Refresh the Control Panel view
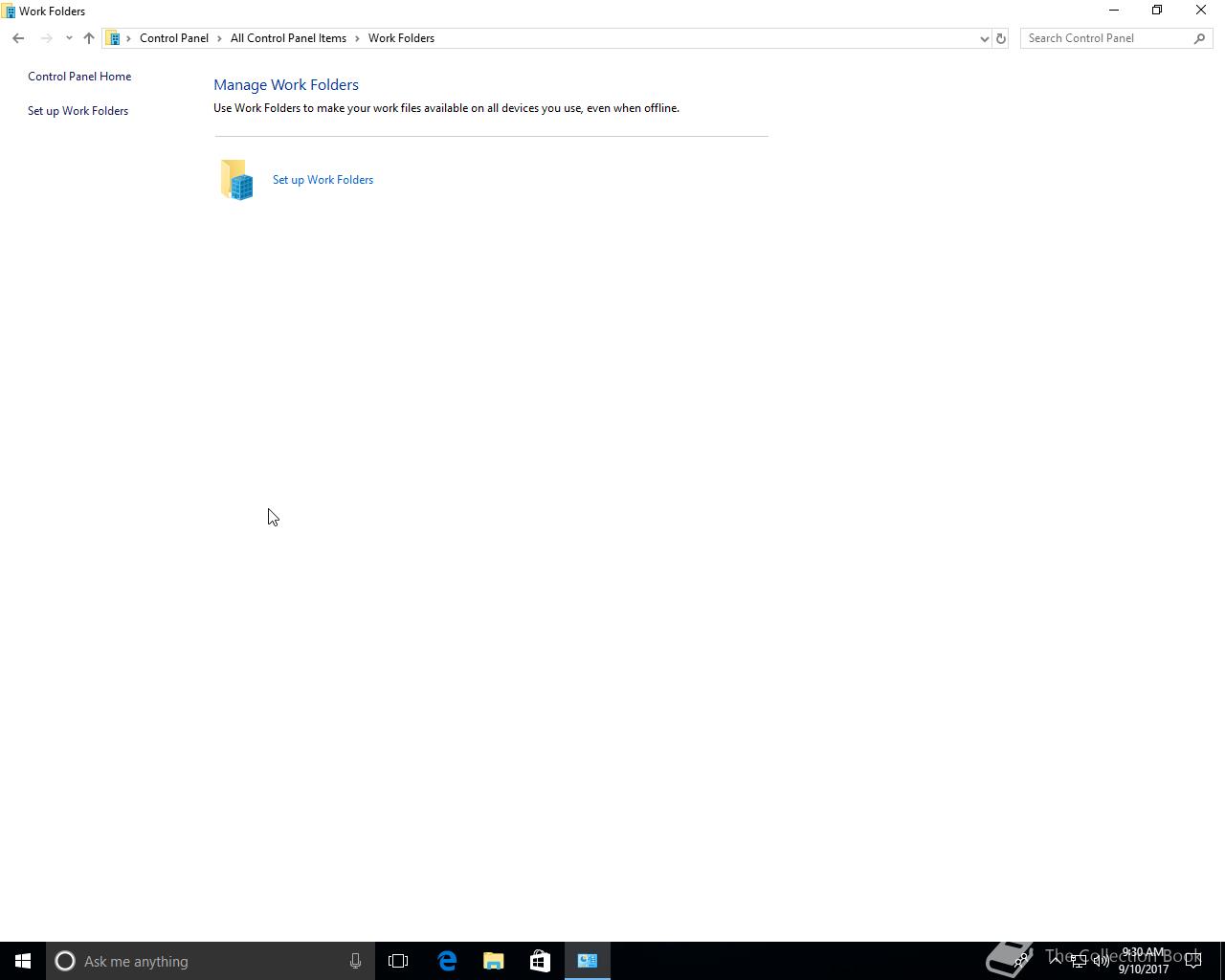The width and height of the screenshot is (1225, 980). [x=1001, y=38]
